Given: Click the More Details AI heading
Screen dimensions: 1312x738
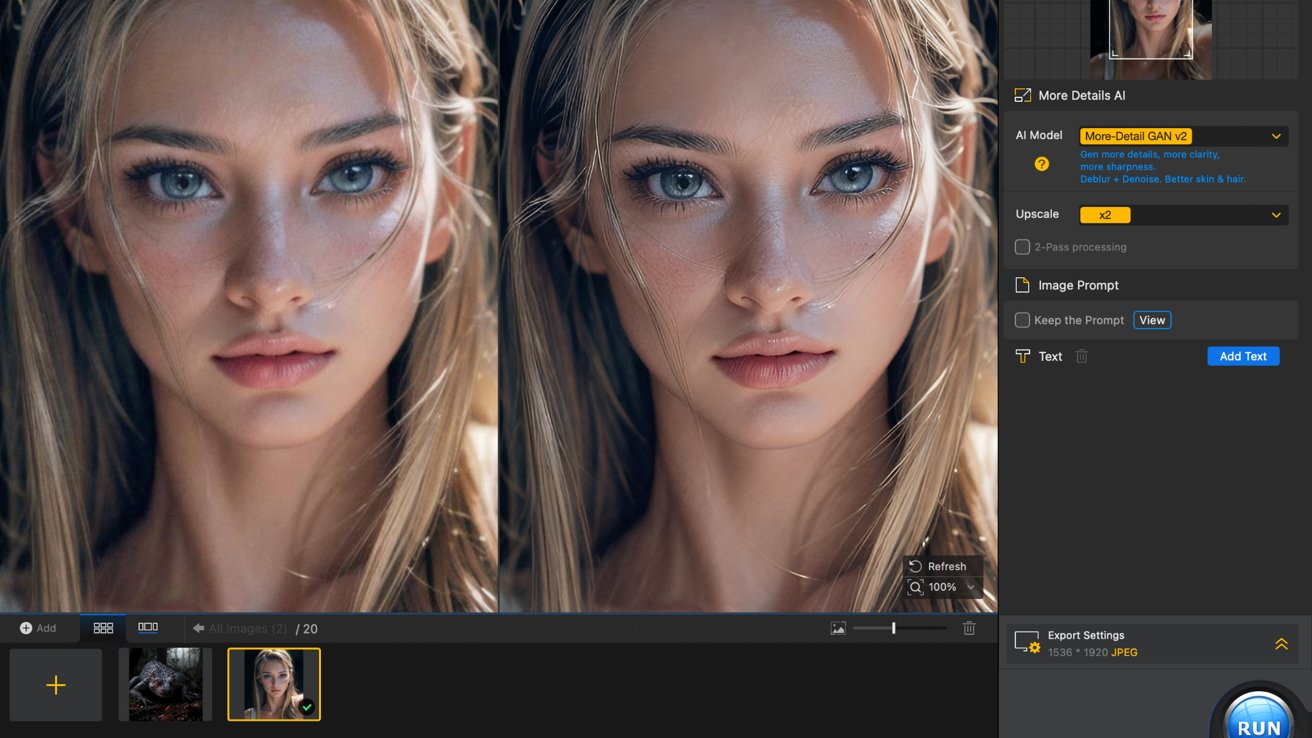Looking at the screenshot, I should point(1082,95).
